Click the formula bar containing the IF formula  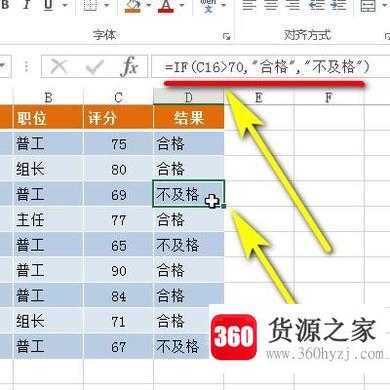(270, 67)
